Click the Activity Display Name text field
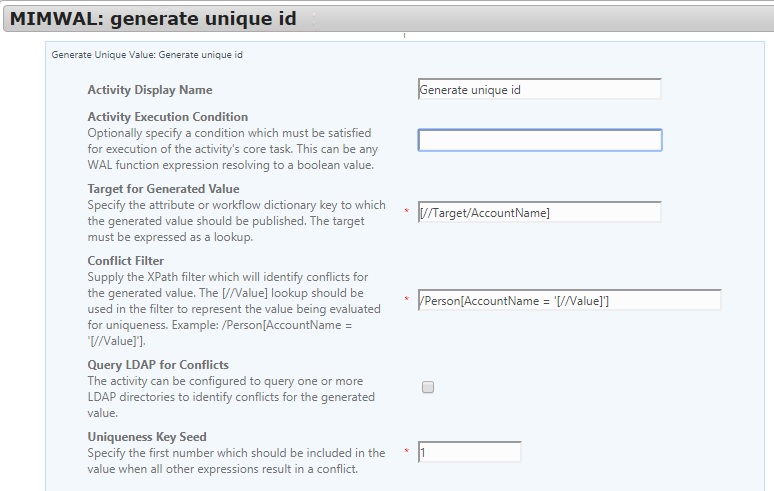Image resolution: width=774 pixels, height=491 pixels. click(x=540, y=89)
